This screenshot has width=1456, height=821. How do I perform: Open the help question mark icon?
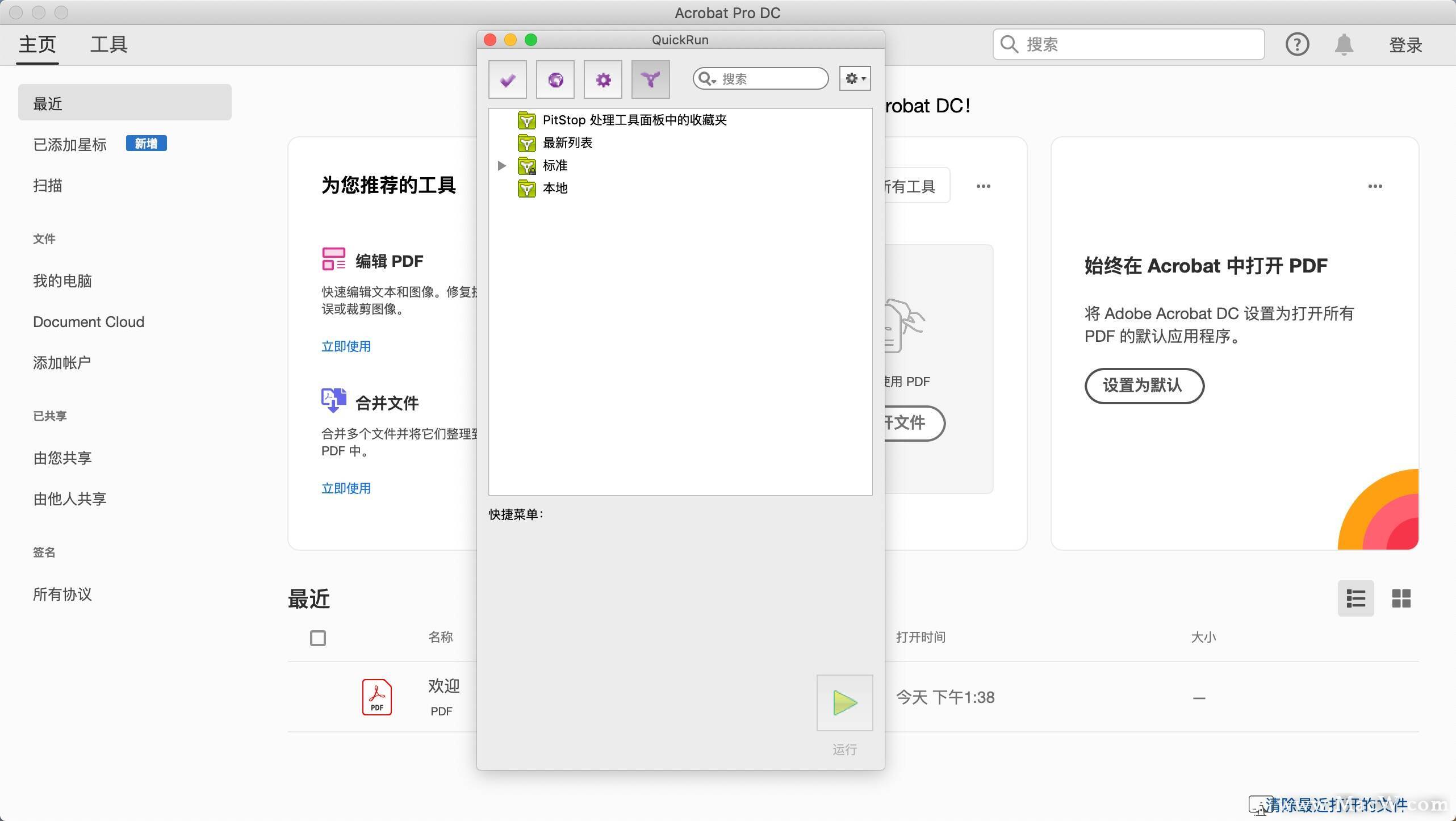point(1298,44)
